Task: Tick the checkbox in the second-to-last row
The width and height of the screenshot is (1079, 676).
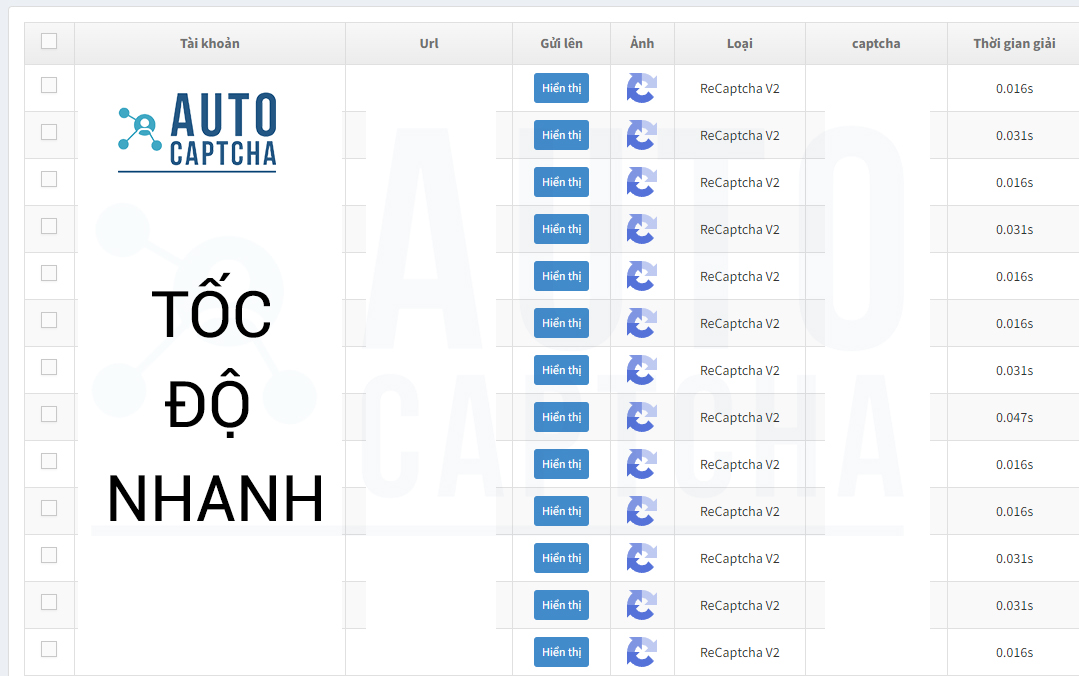Action: click(x=49, y=602)
